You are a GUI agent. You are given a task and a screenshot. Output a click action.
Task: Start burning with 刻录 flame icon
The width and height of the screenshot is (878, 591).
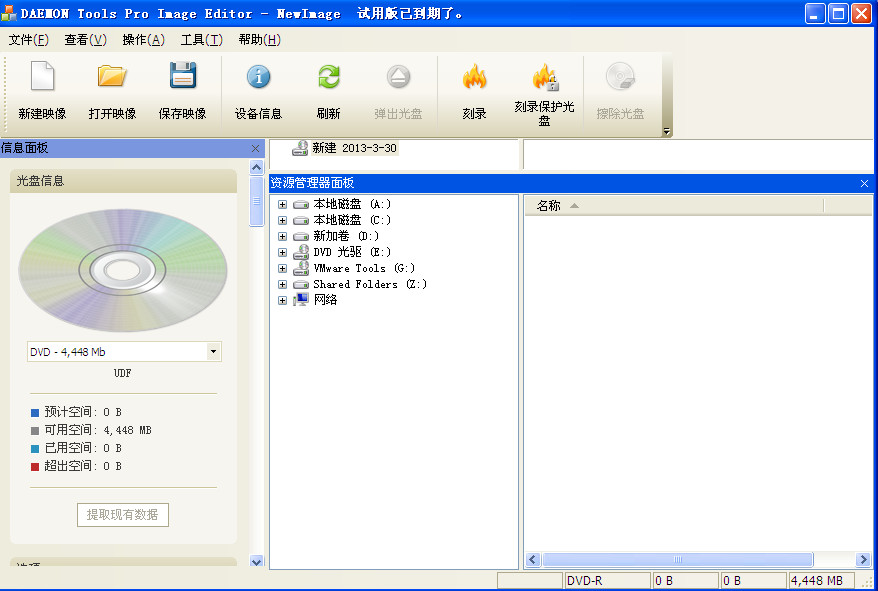[x=474, y=77]
